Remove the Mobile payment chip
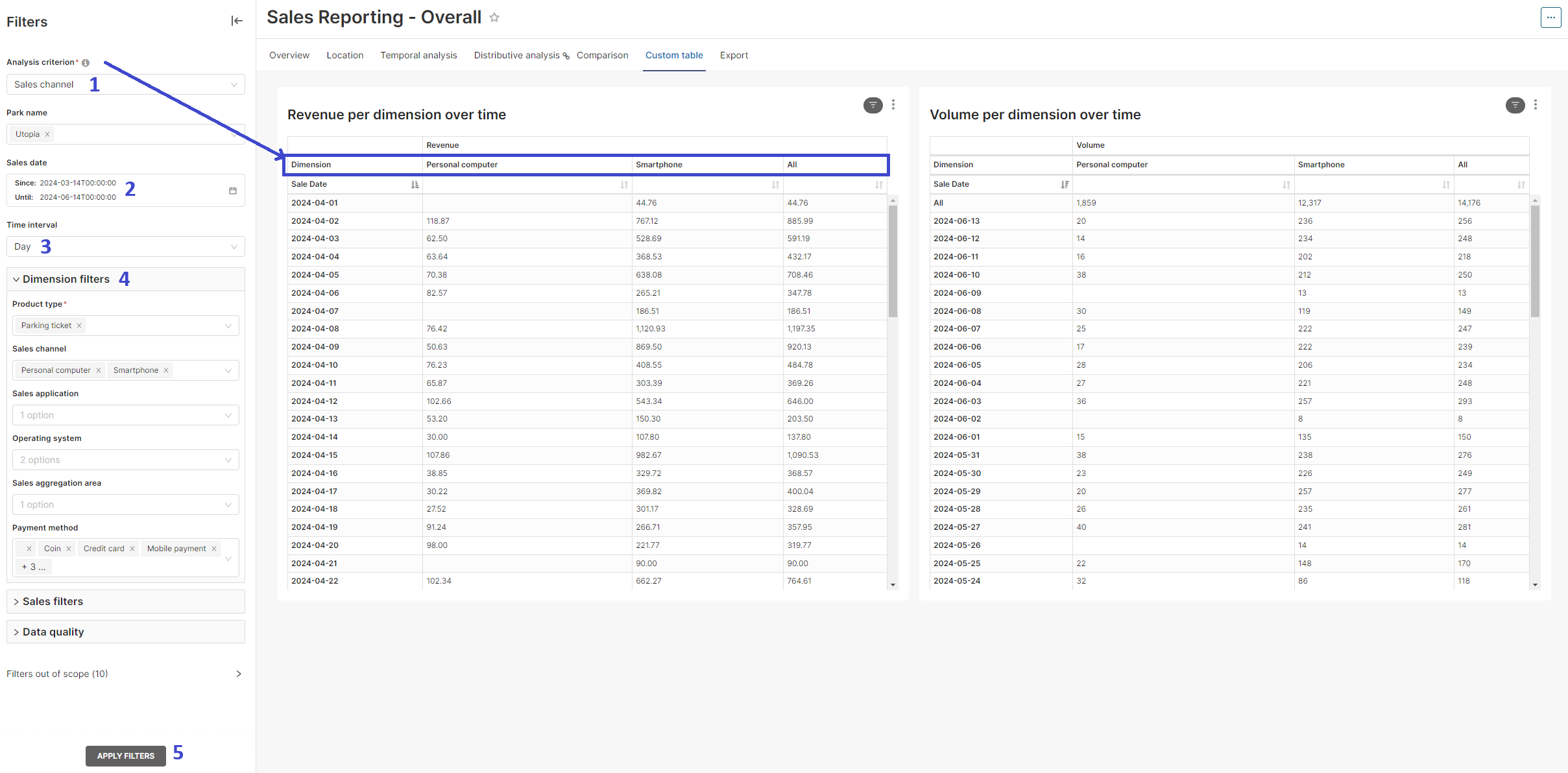 214,549
